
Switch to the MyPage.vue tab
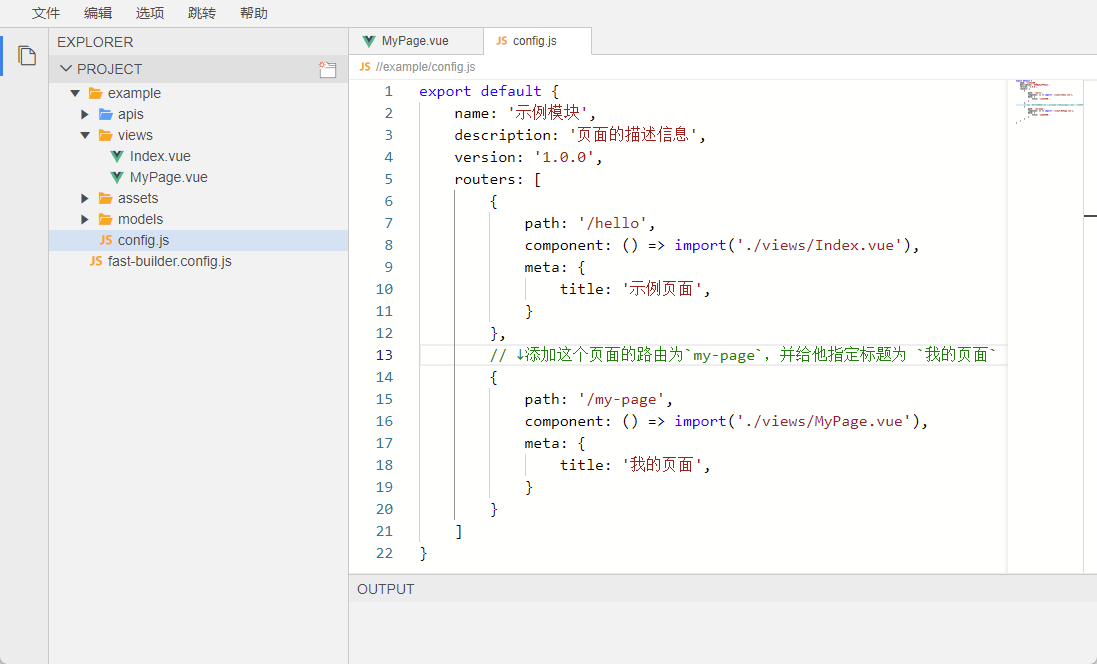click(414, 41)
